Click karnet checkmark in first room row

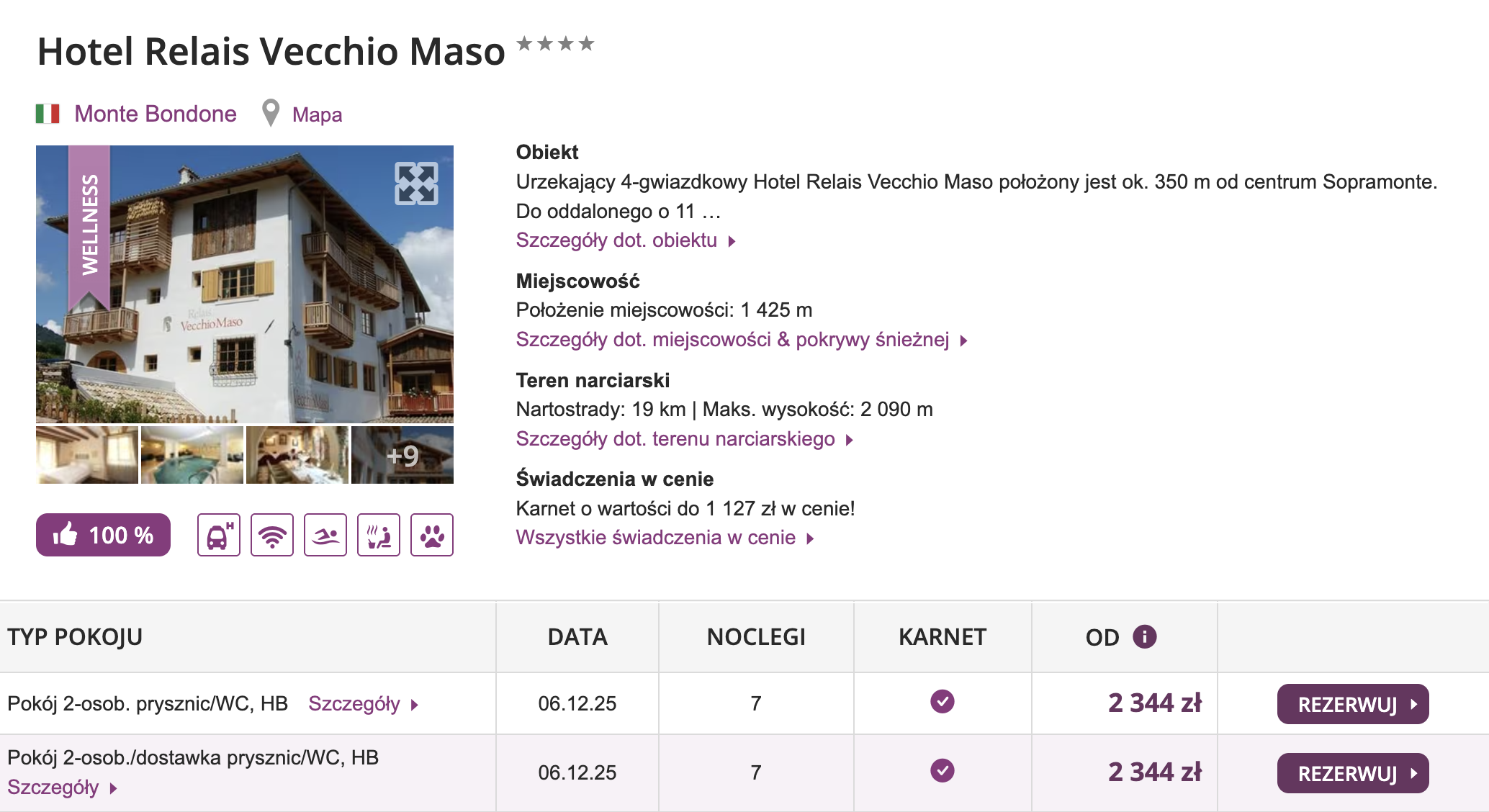pos(942,701)
